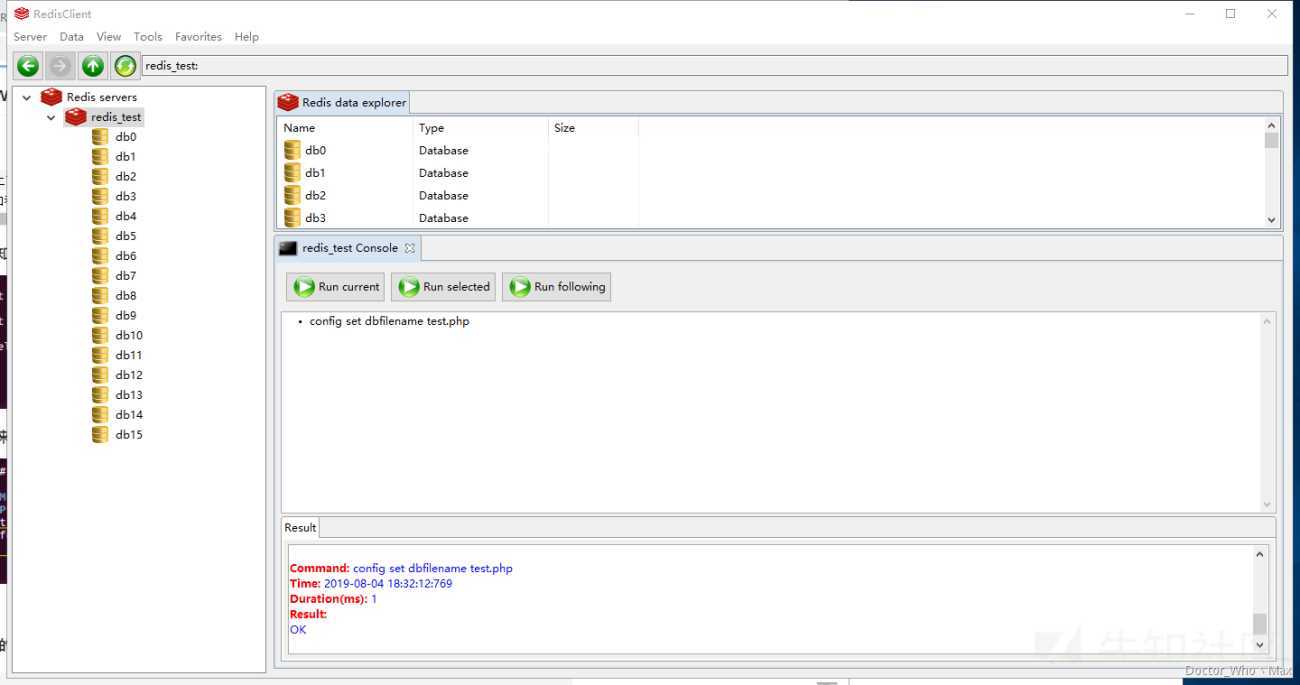Click Result pane scrollbar up arrow
This screenshot has width=1300, height=685.
click(x=1260, y=554)
